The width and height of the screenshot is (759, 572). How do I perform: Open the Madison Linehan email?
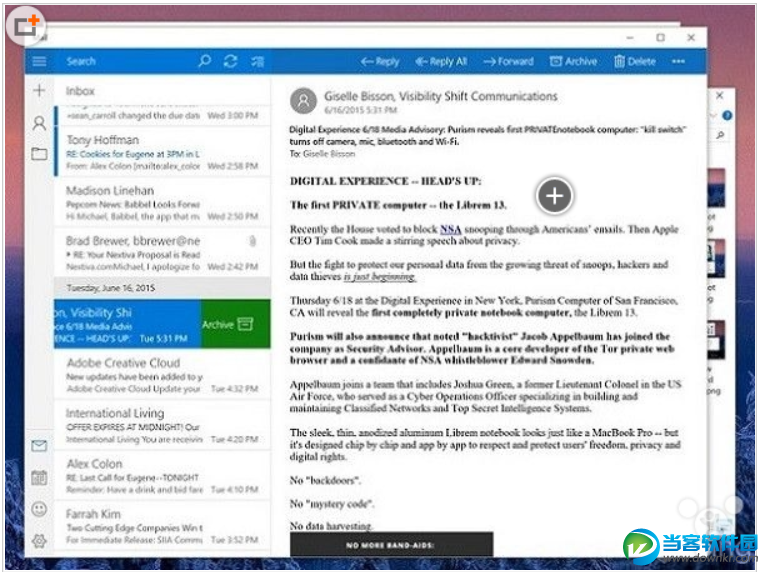162,203
